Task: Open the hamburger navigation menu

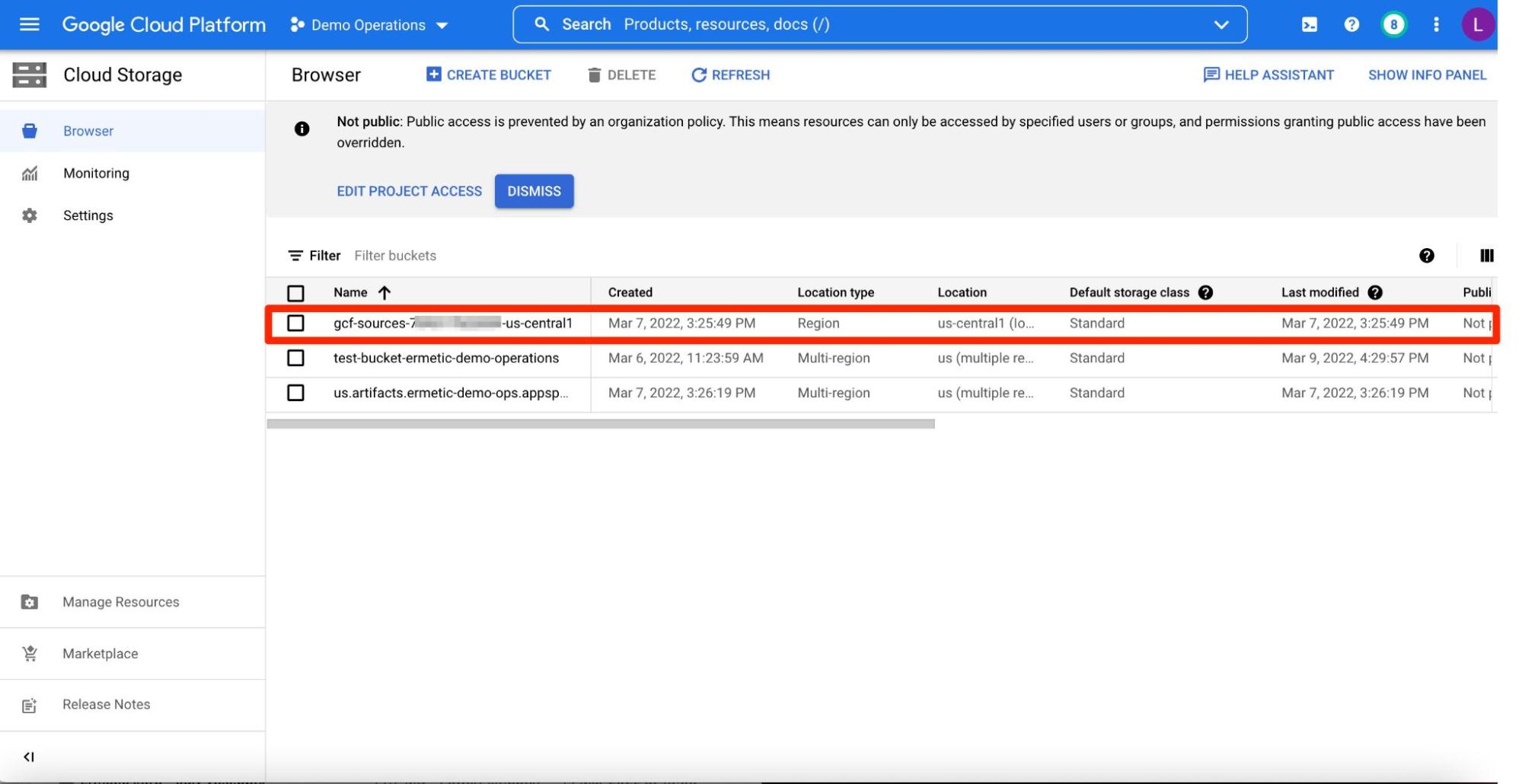Action: pyautogui.click(x=29, y=24)
